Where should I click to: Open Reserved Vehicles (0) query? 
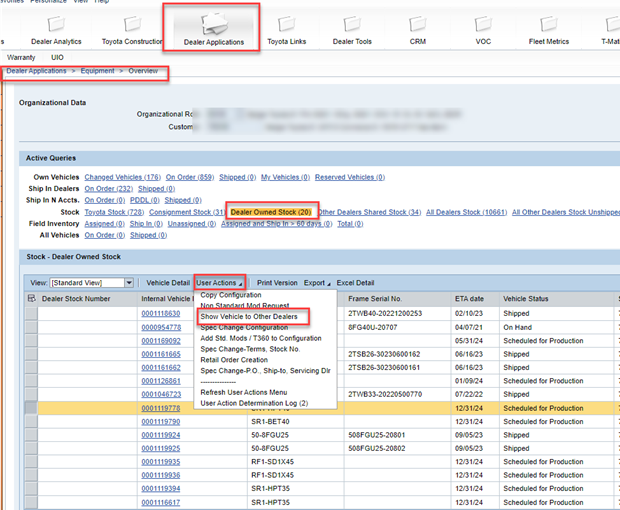[x=350, y=177]
